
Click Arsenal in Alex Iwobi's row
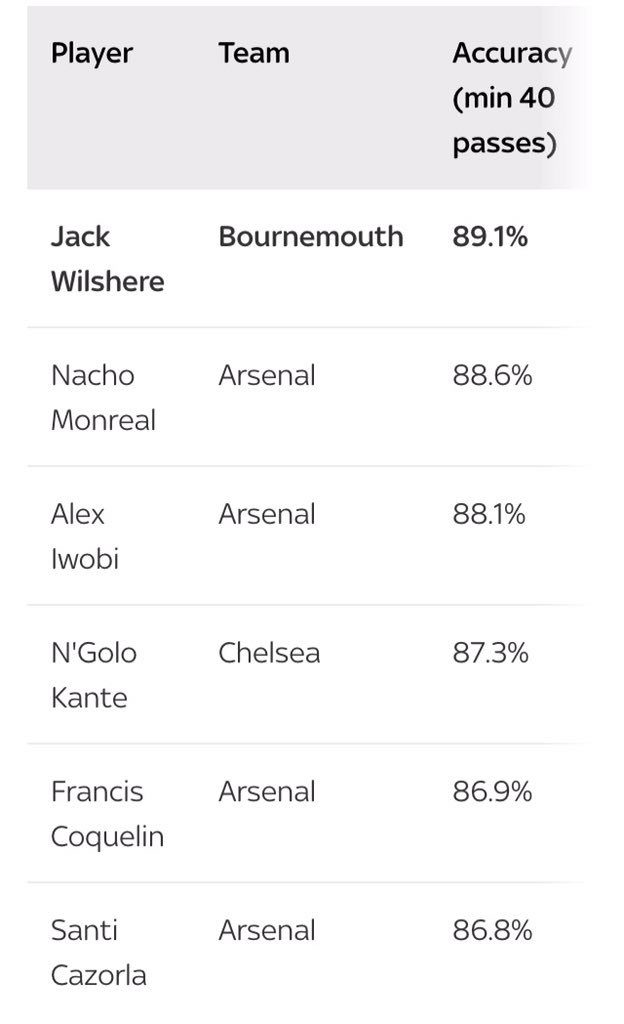point(267,515)
